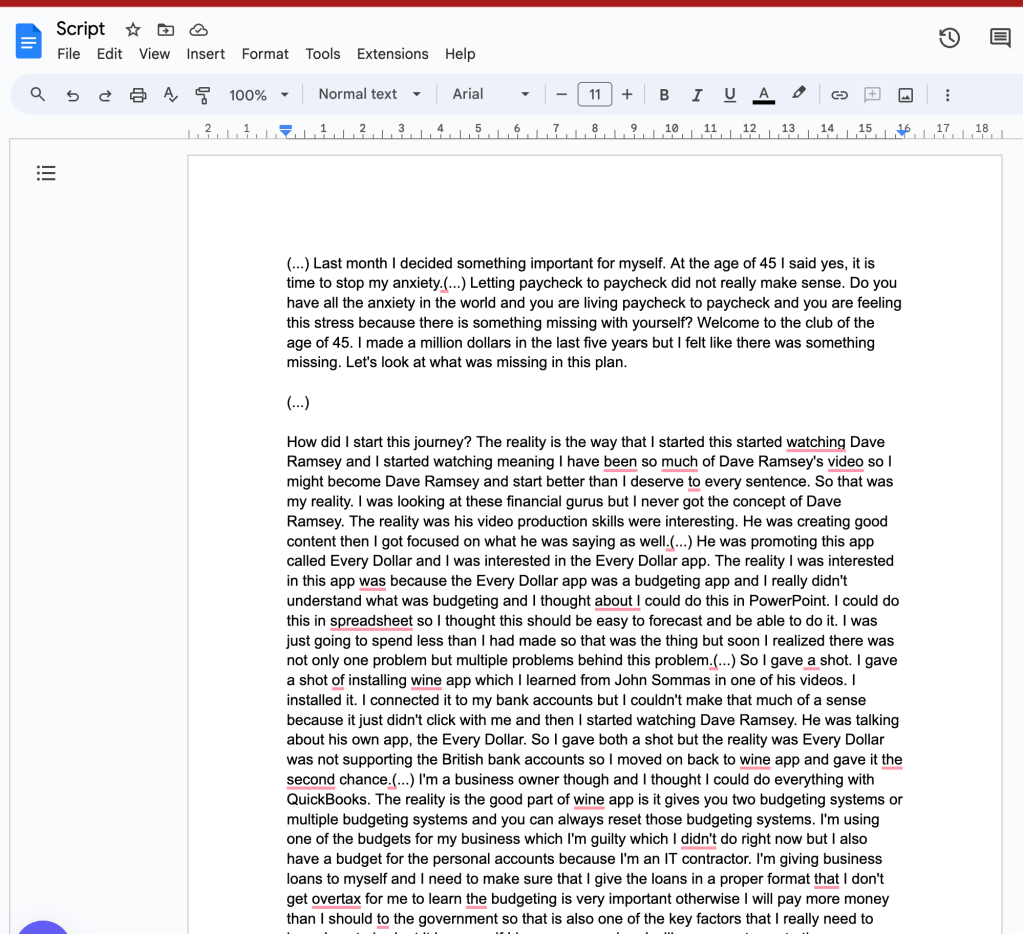The height and width of the screenshot is (934, 1023).
Task: Decrease font size with minus button
Action: (561, 95)
